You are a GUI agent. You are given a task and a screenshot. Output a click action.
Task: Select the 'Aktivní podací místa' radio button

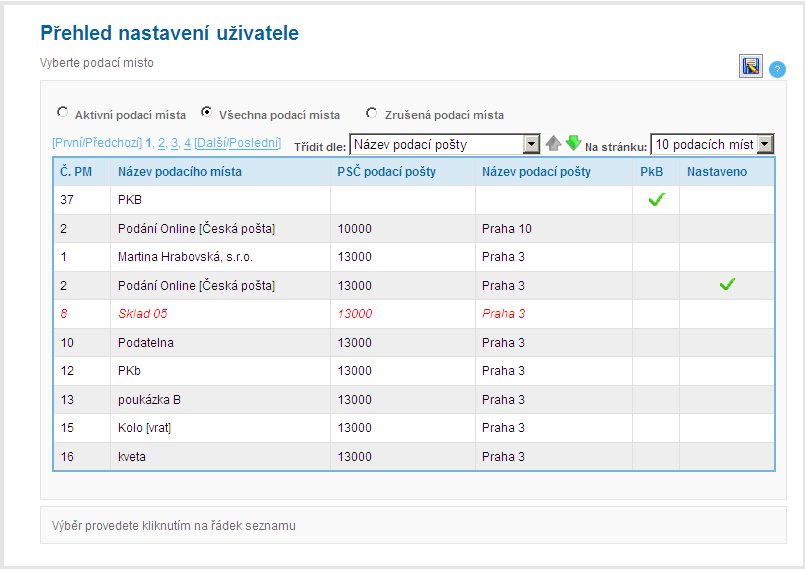63,113
